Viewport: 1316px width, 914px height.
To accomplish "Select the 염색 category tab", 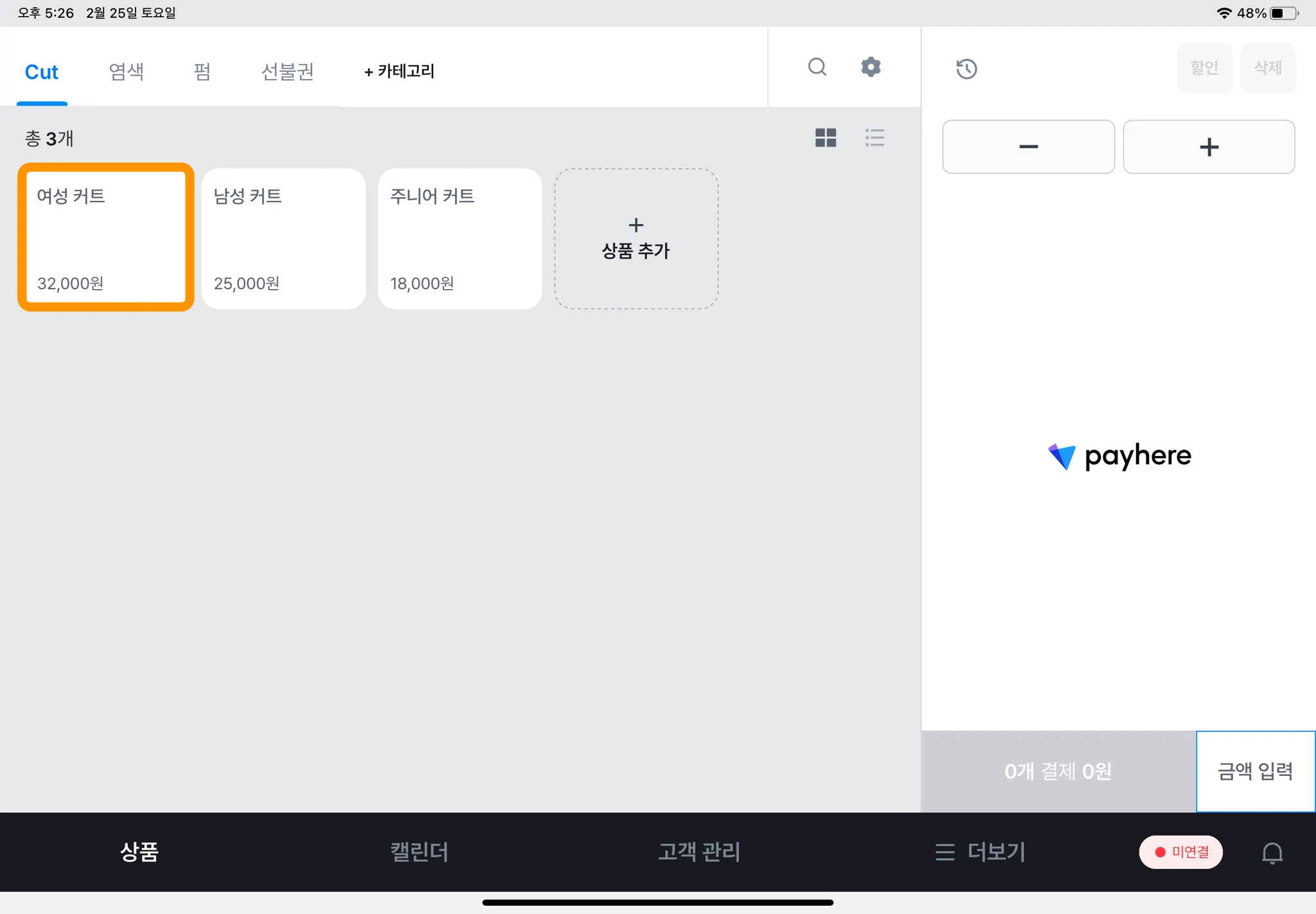I will [x=126, y=71].
